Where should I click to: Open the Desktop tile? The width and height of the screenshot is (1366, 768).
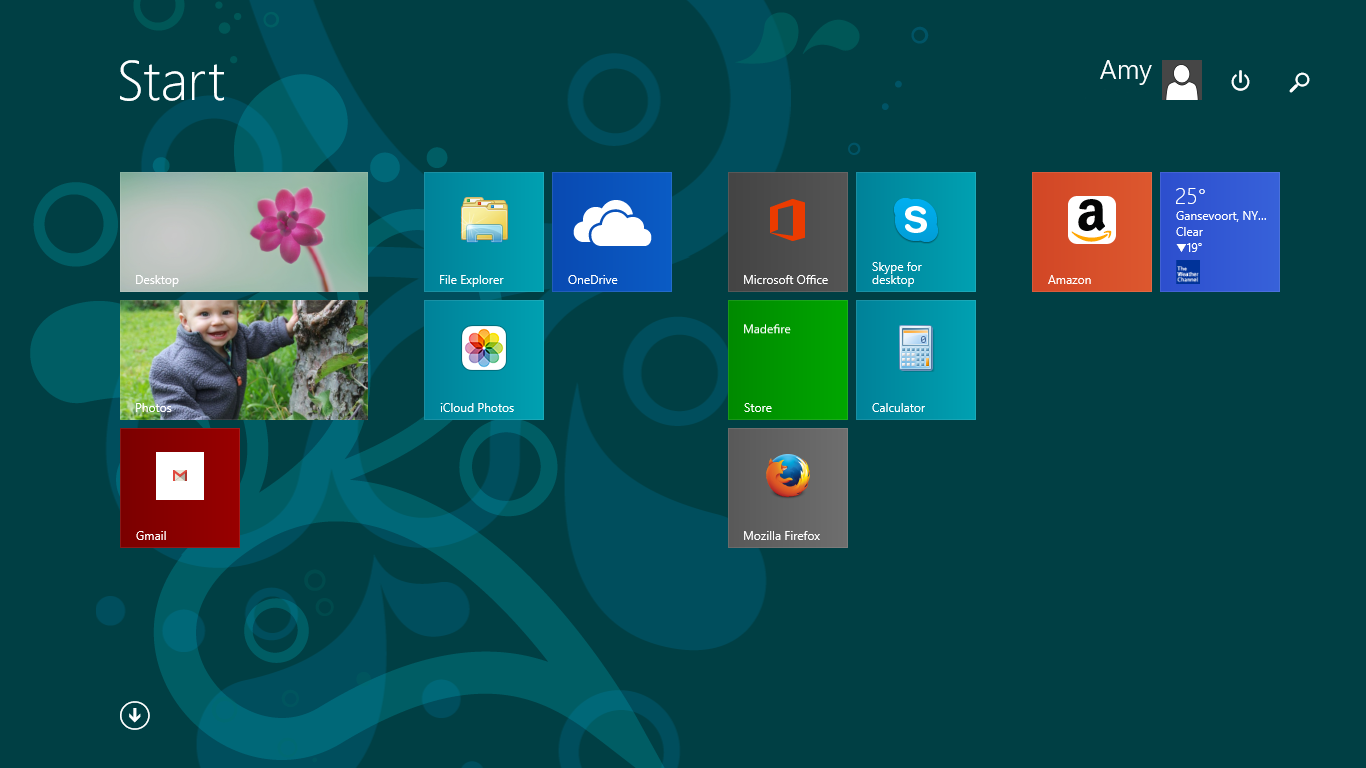(x=244, y=232)
